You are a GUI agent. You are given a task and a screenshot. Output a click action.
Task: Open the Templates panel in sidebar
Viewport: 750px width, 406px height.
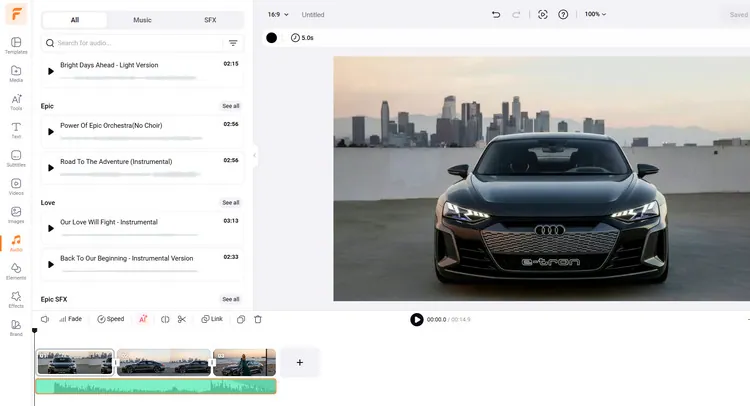16,45
